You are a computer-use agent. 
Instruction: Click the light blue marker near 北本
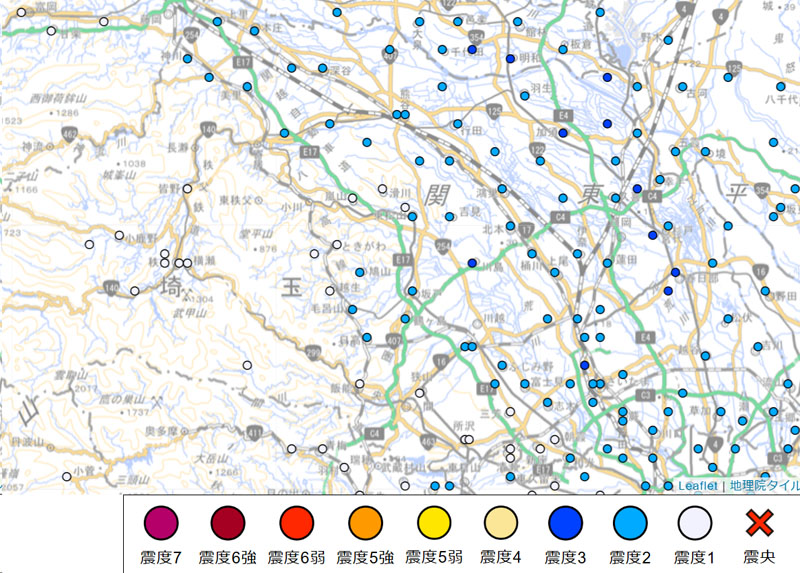point(510,226)
